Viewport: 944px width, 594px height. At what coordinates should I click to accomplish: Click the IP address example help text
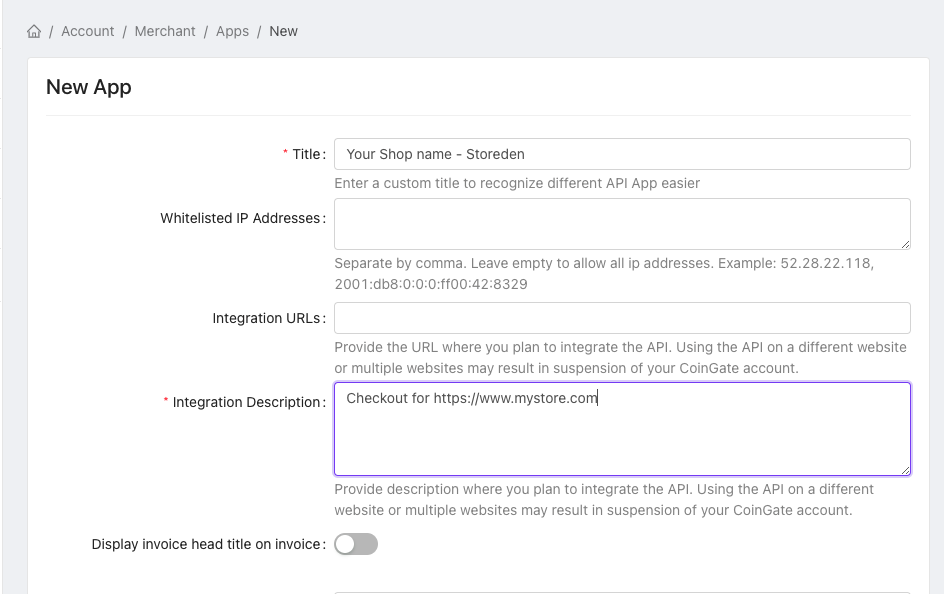603,274
